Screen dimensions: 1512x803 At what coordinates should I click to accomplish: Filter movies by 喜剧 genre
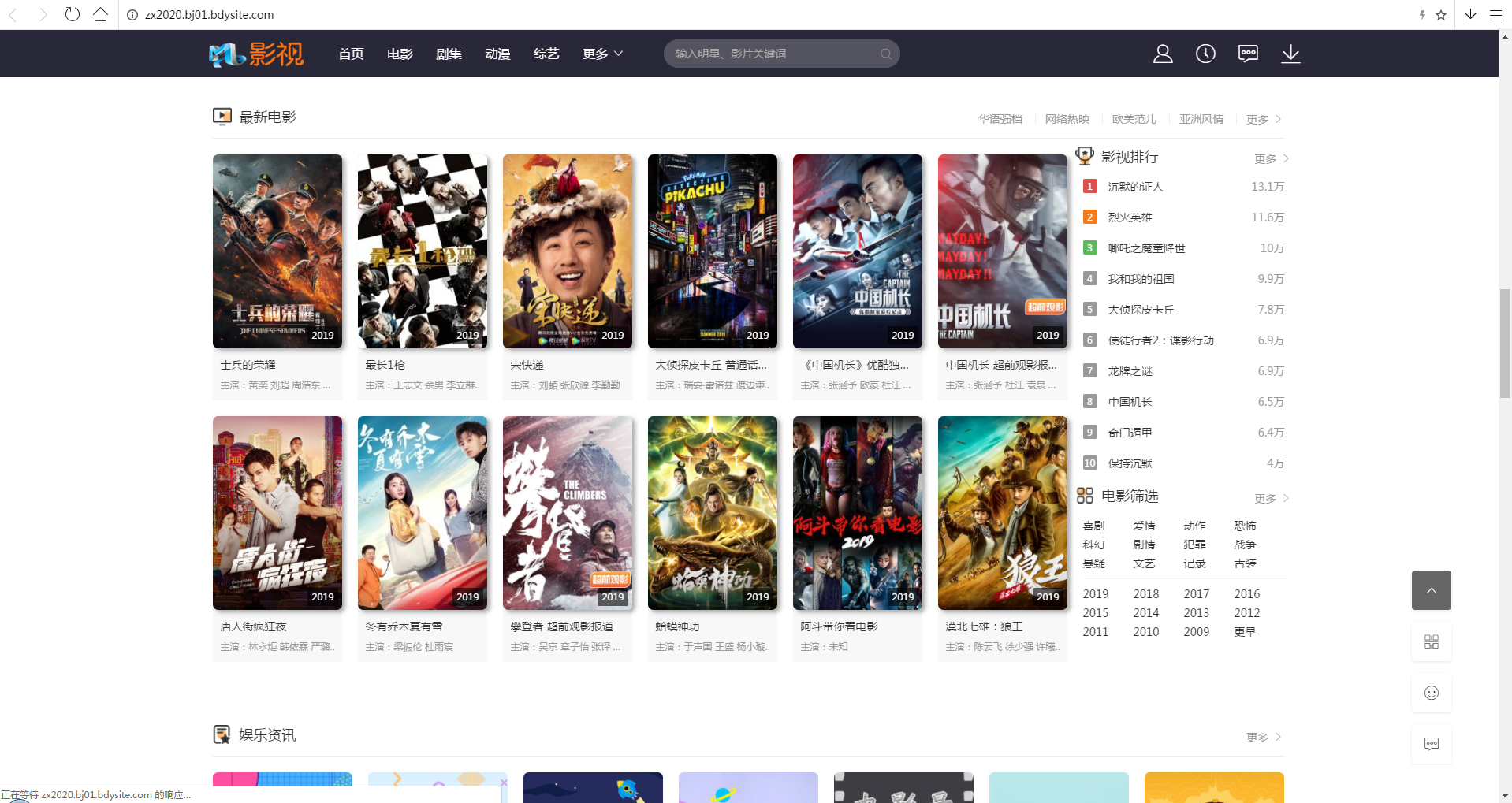tap(1093, 526)
